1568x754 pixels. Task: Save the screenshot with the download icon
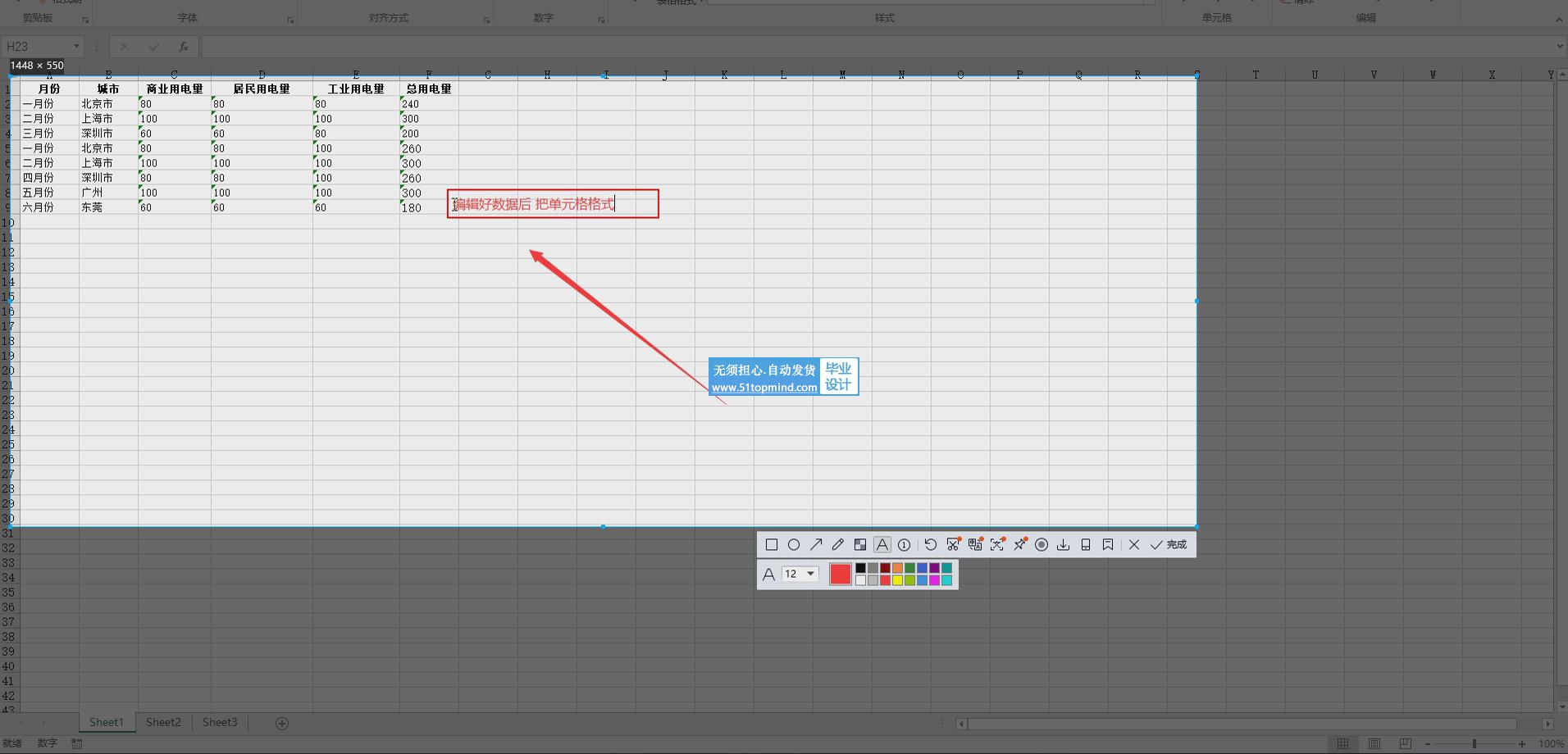[1064, 545]
